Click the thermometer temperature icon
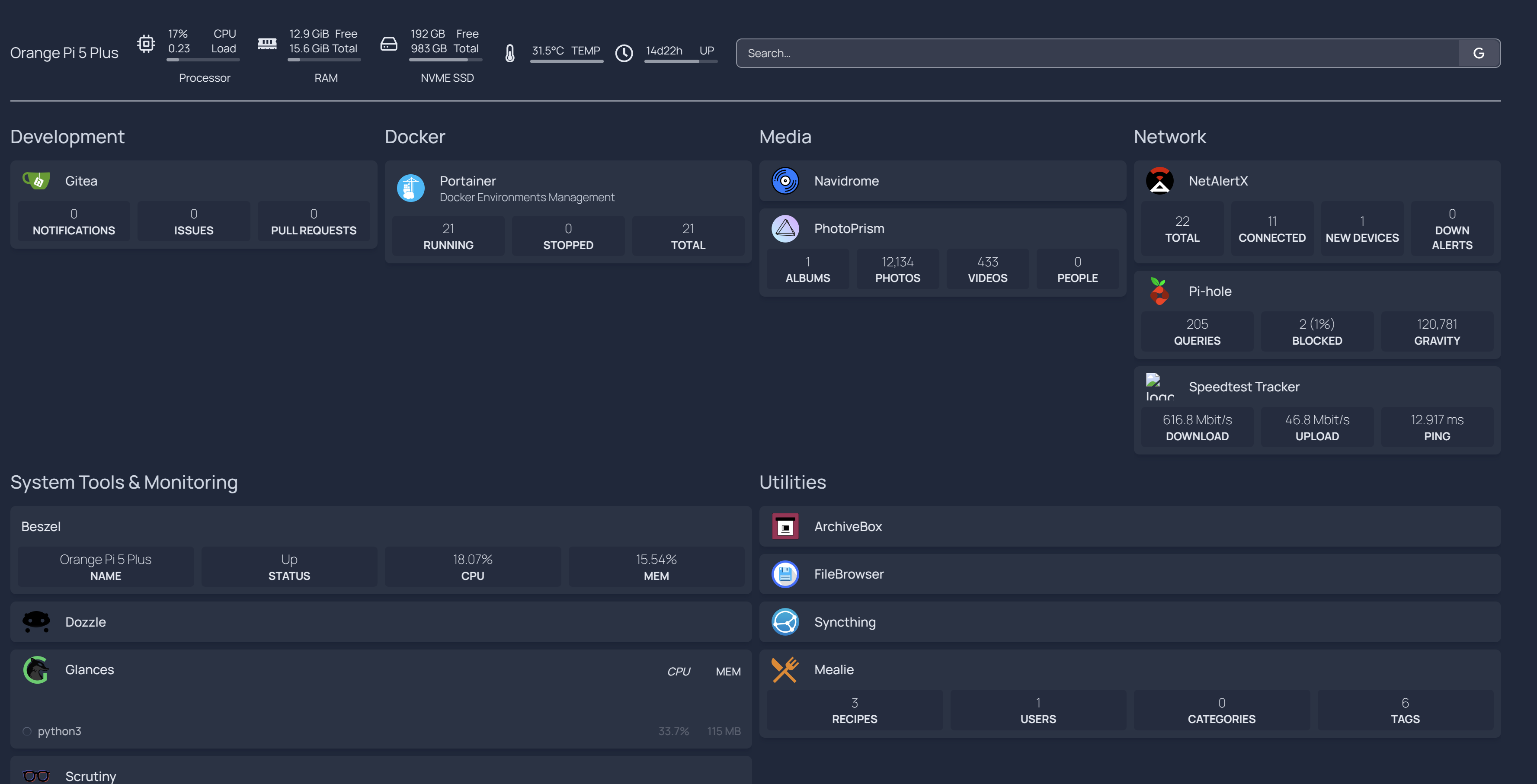The image size is (1537, 784). point(510,53)
